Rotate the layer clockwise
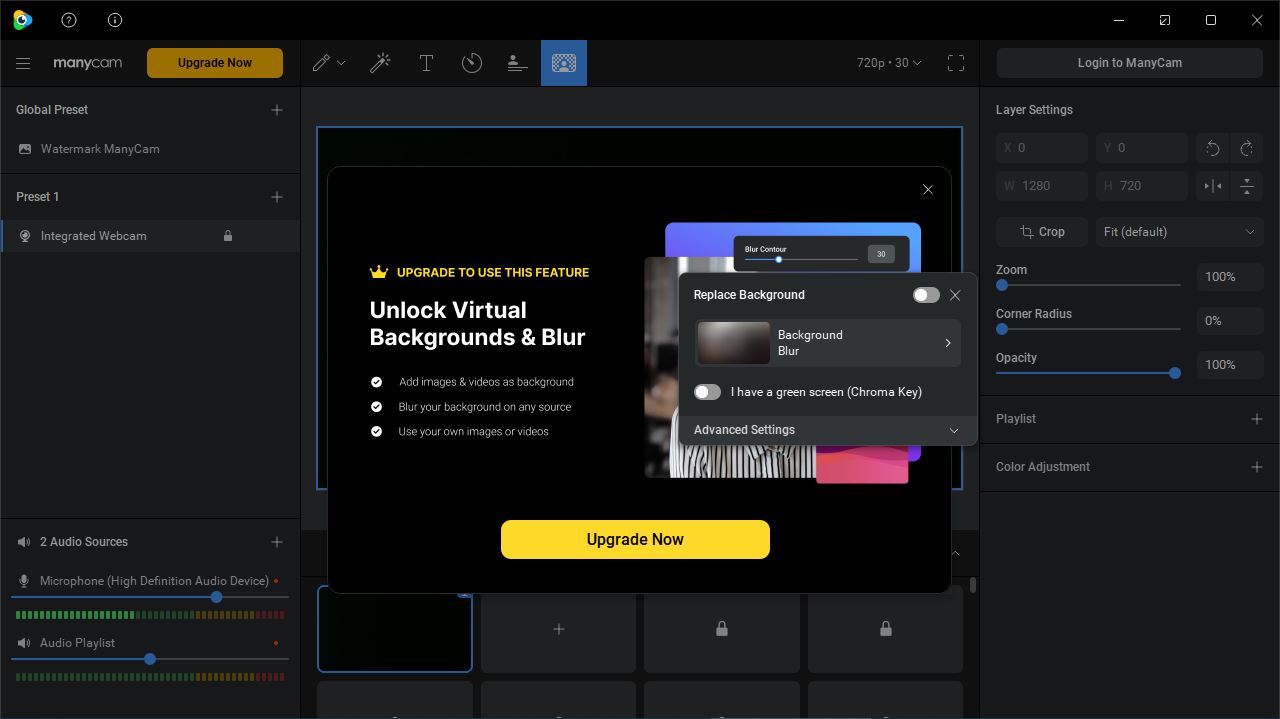 [x=1247, y=148]
